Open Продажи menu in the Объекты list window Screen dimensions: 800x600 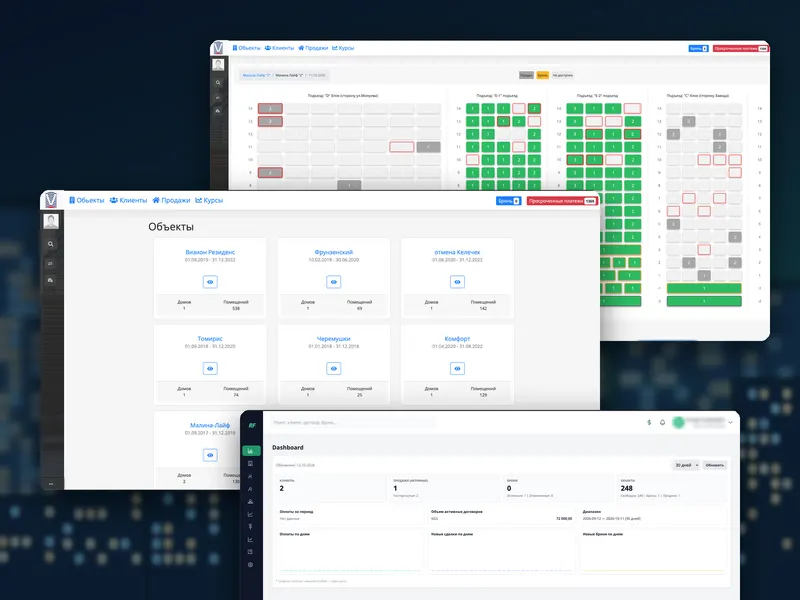171,201
